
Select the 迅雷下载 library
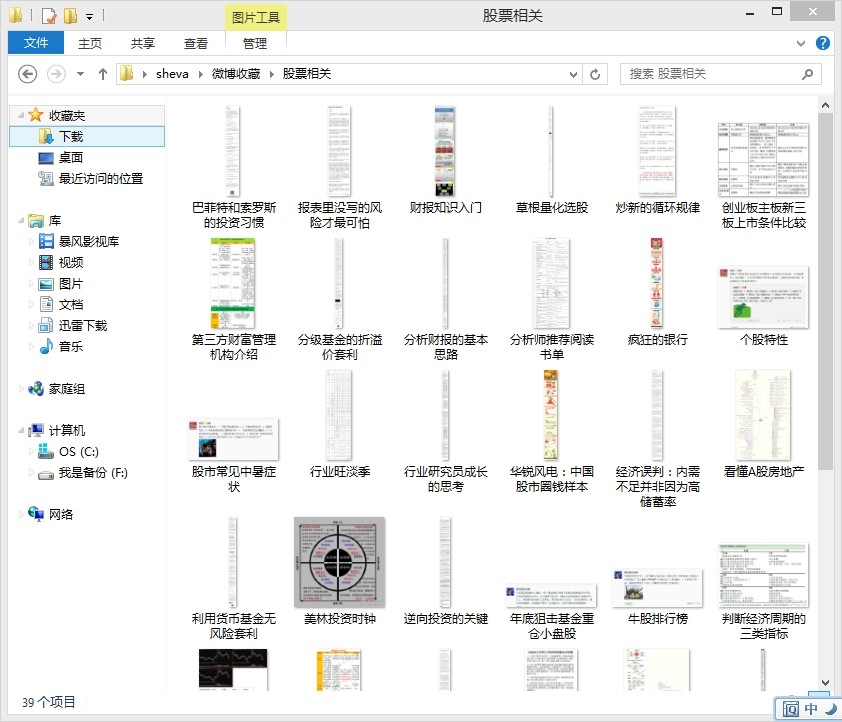pos(83,325)
